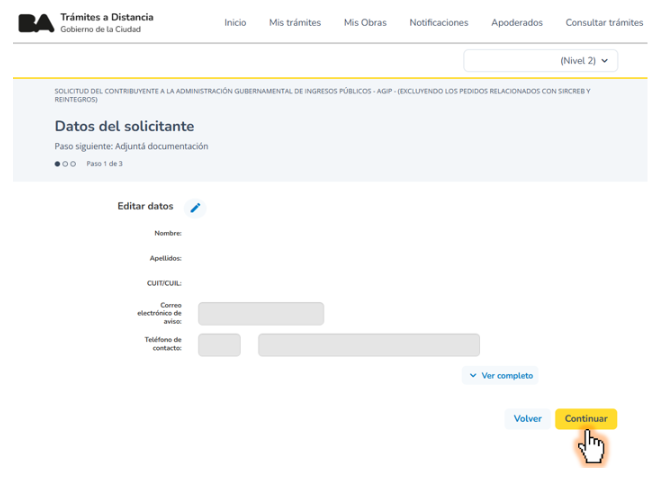Select the Mis Obras menu item

pos(364,22)
